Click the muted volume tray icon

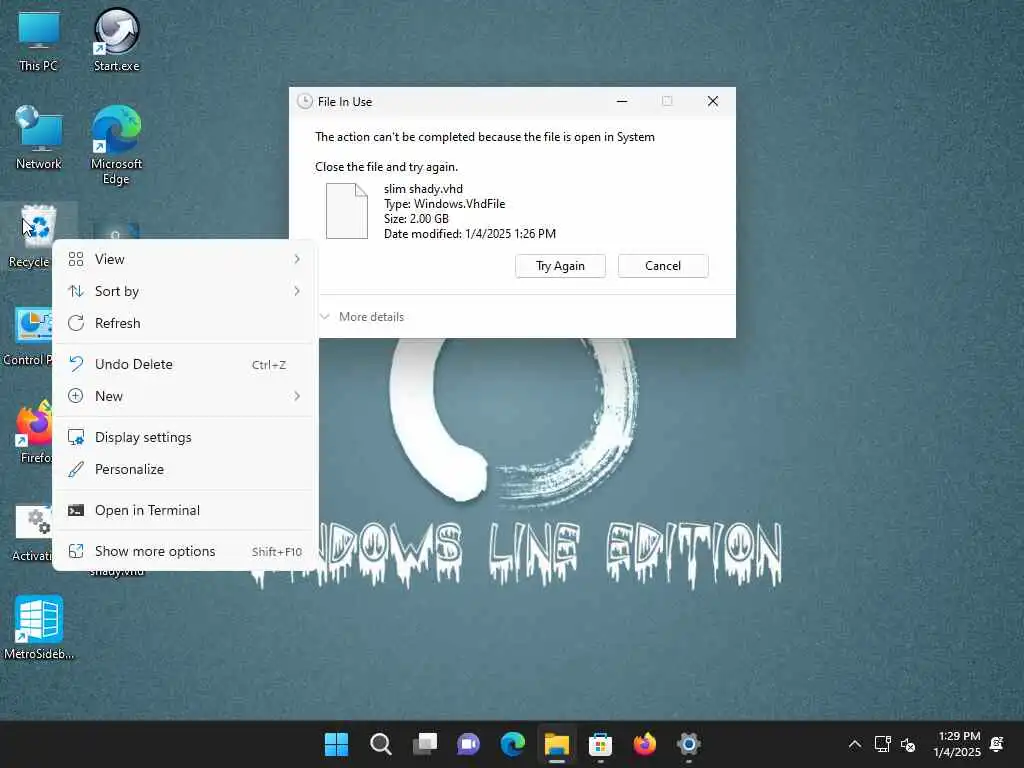point(908,744)
